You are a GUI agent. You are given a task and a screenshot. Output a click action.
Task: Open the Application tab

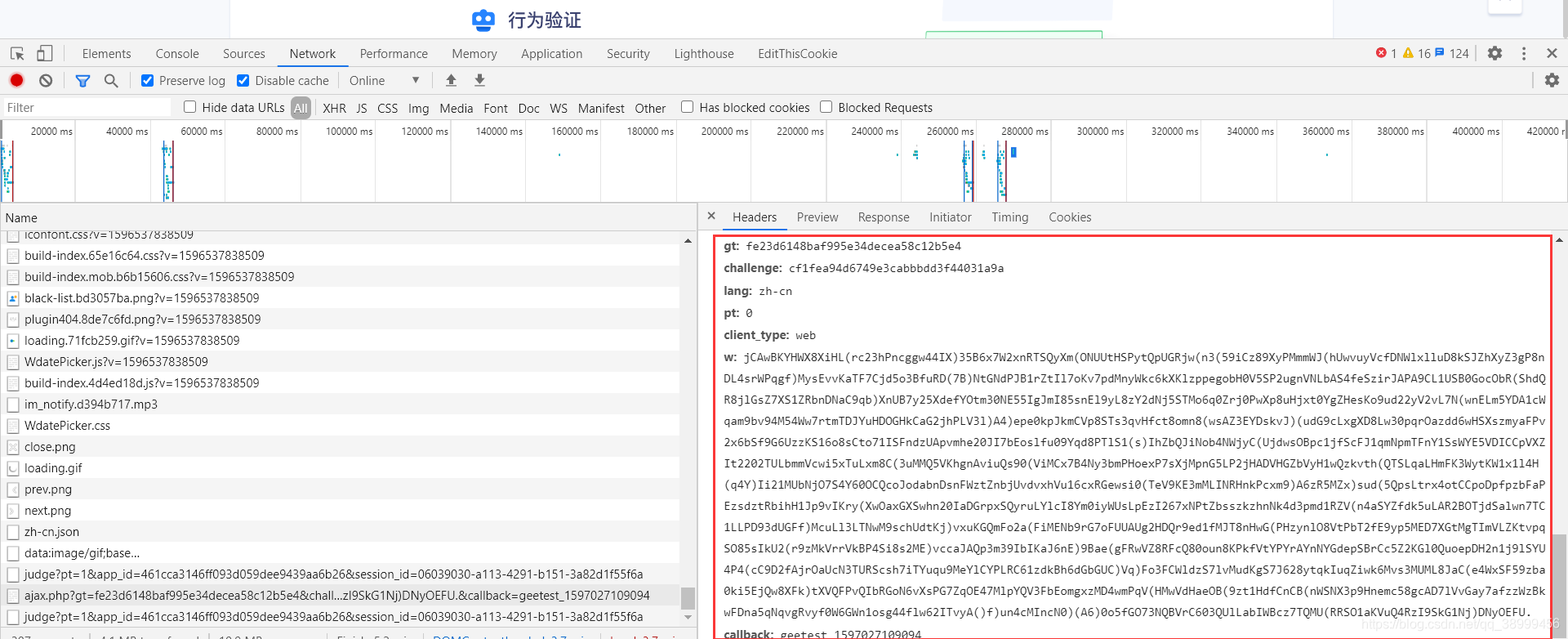tap(552, 53)
